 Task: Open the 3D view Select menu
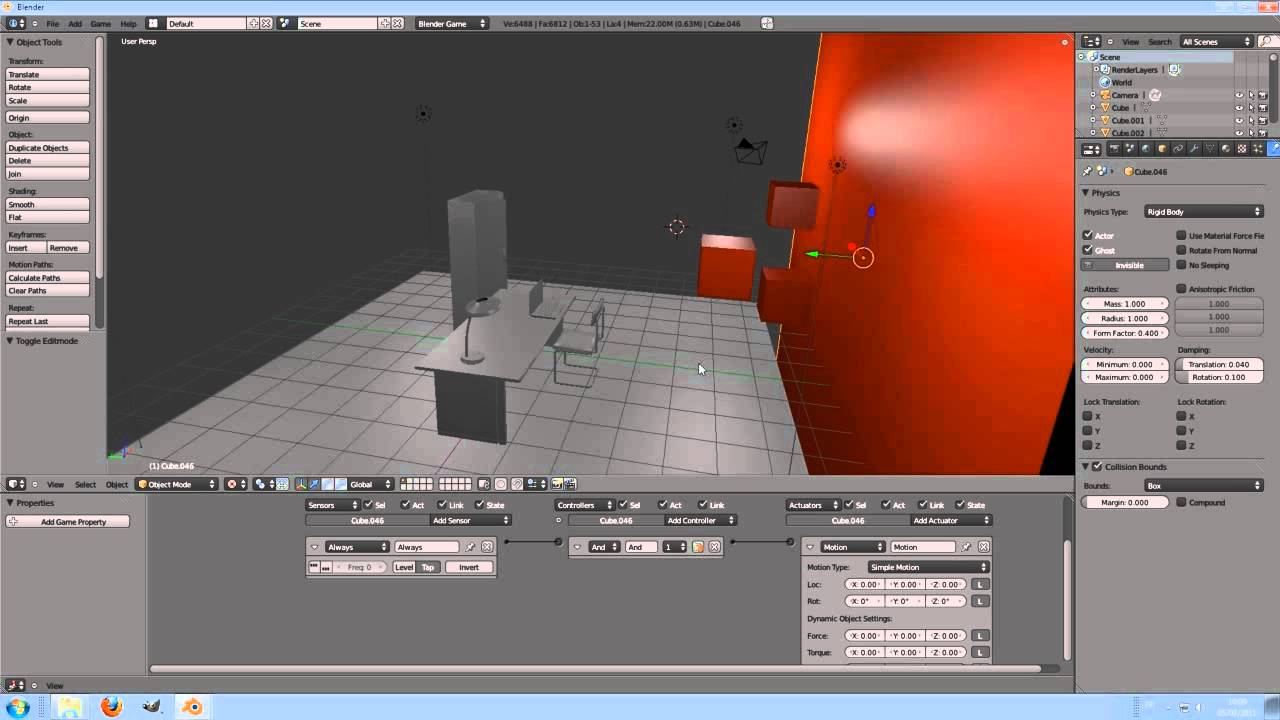[x=85, y=484]
